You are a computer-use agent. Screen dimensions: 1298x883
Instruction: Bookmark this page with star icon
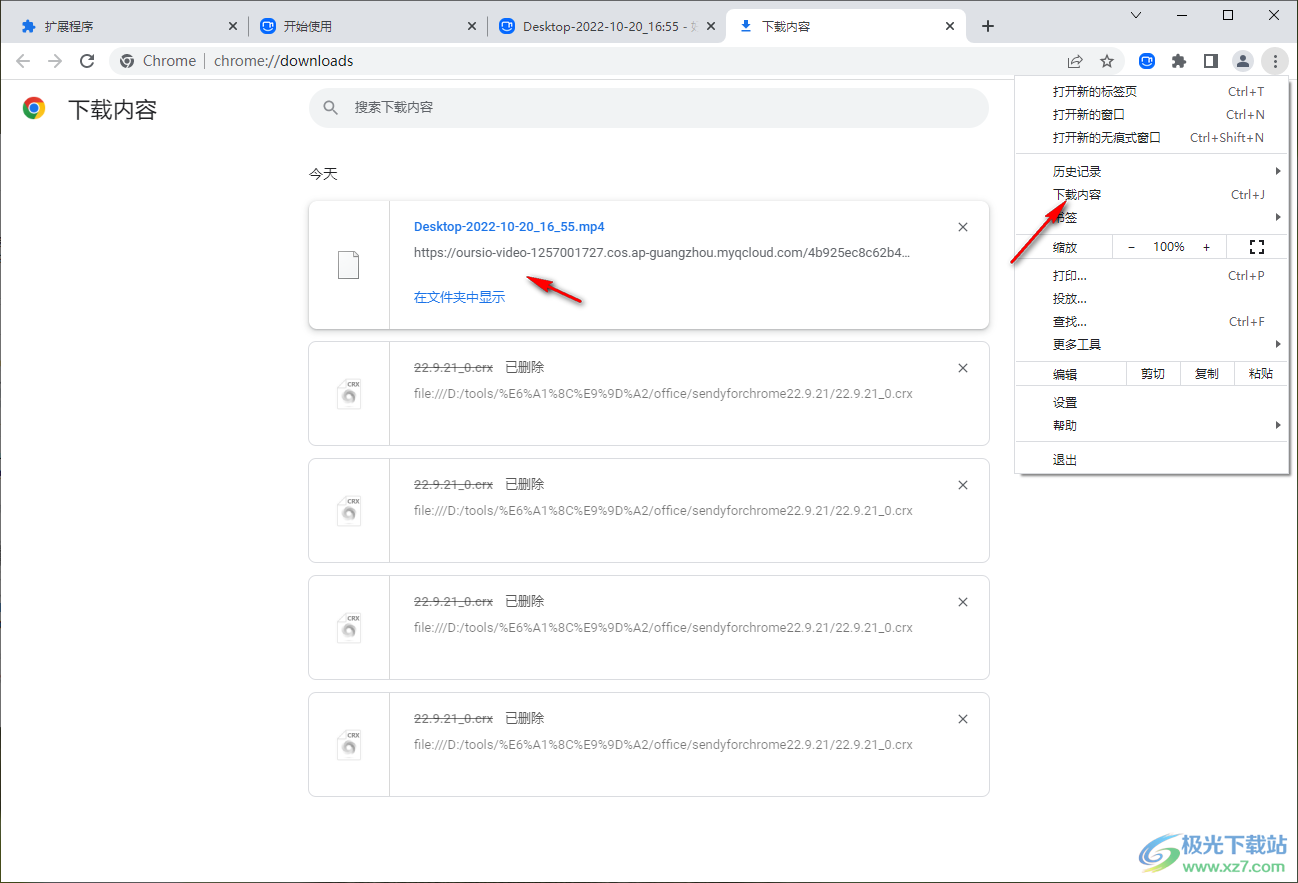(x=1107, y=61)
